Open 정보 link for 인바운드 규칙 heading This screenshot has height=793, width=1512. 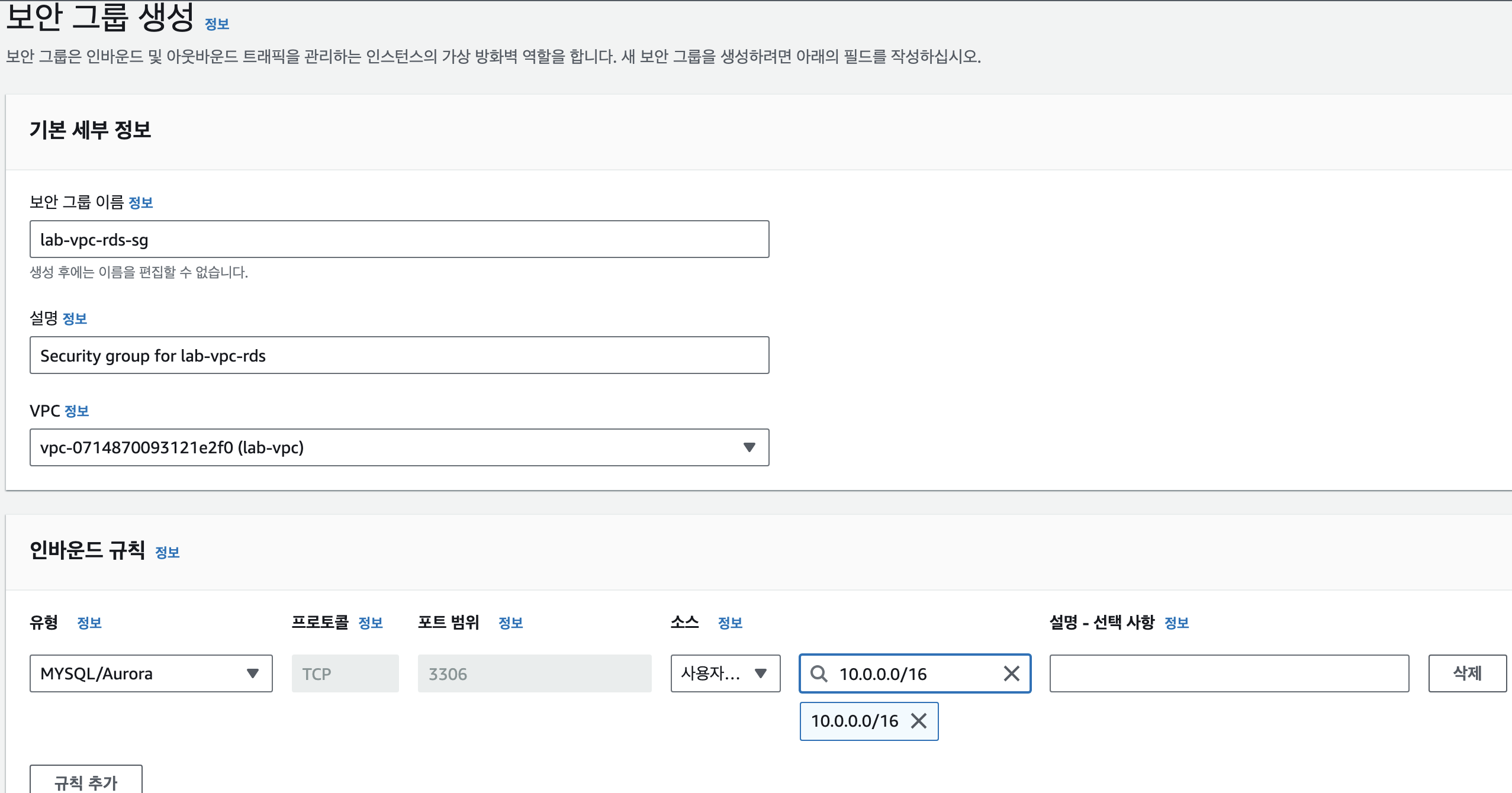(x=167, y=553)
